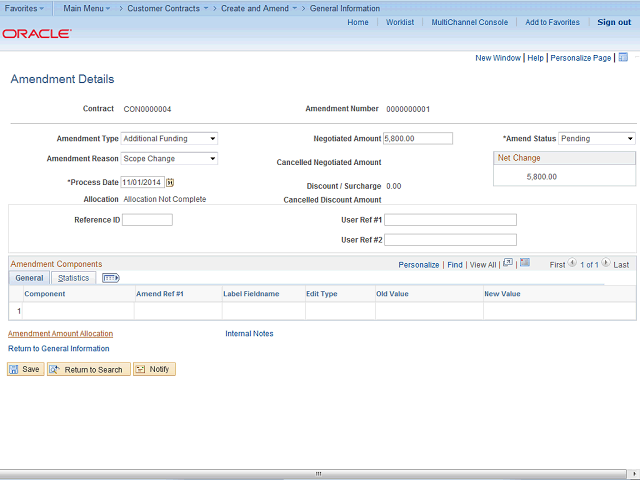
Task: Click the User Ref #1 field
Action: pos(450,220)
